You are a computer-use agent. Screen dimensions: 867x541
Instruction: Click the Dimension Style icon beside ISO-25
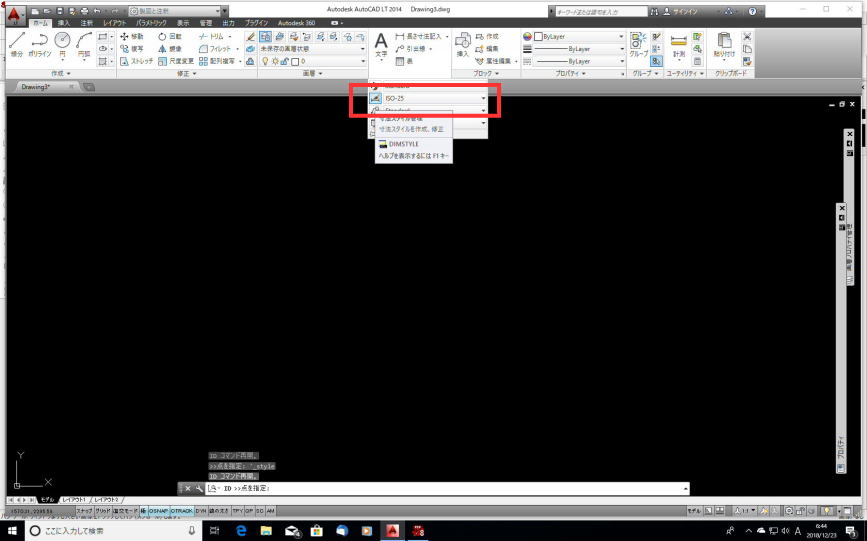click(x=375, y=98)
